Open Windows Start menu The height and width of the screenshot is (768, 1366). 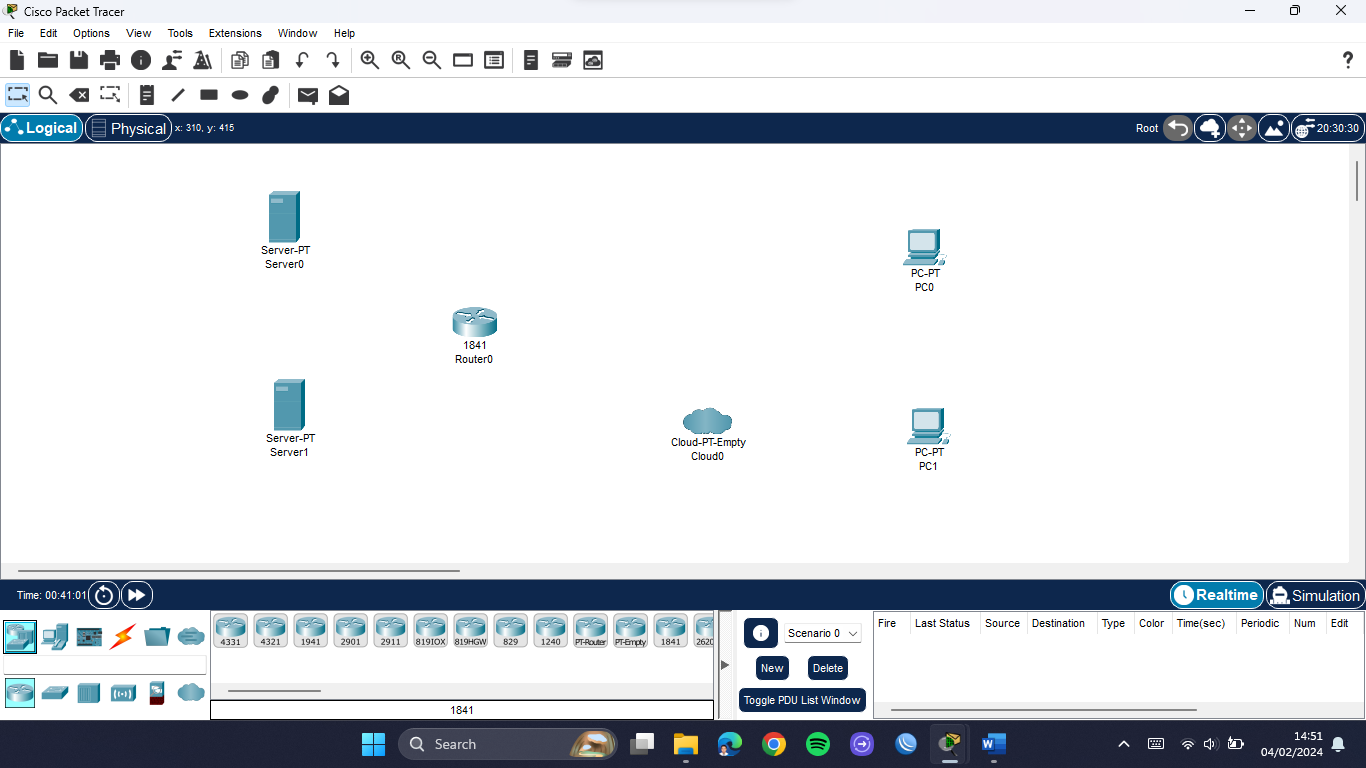[x=373, y=744]
